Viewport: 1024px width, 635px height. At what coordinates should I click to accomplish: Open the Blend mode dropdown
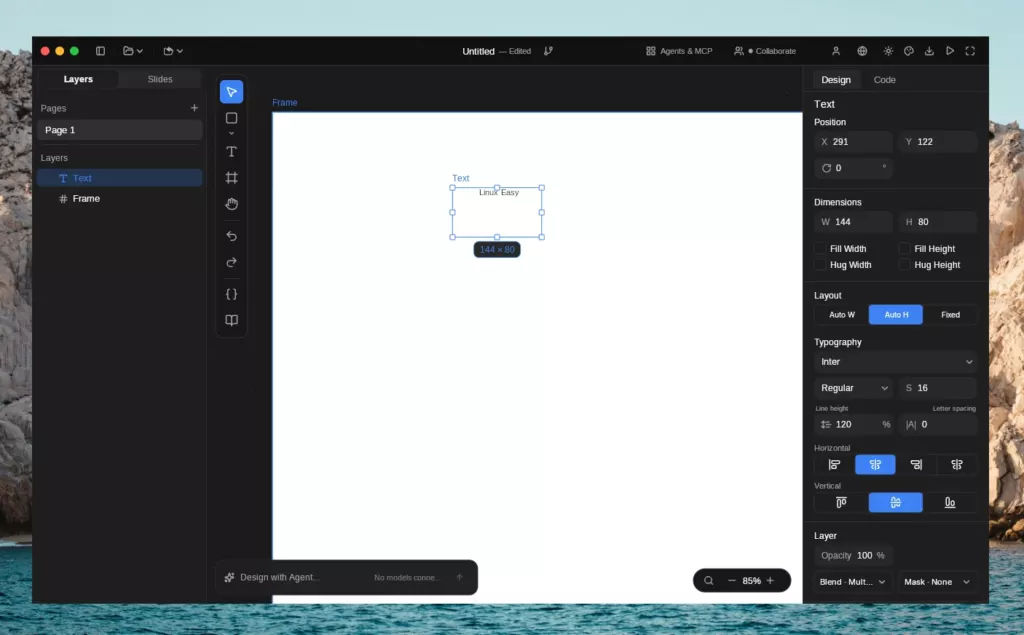[852, 582]
